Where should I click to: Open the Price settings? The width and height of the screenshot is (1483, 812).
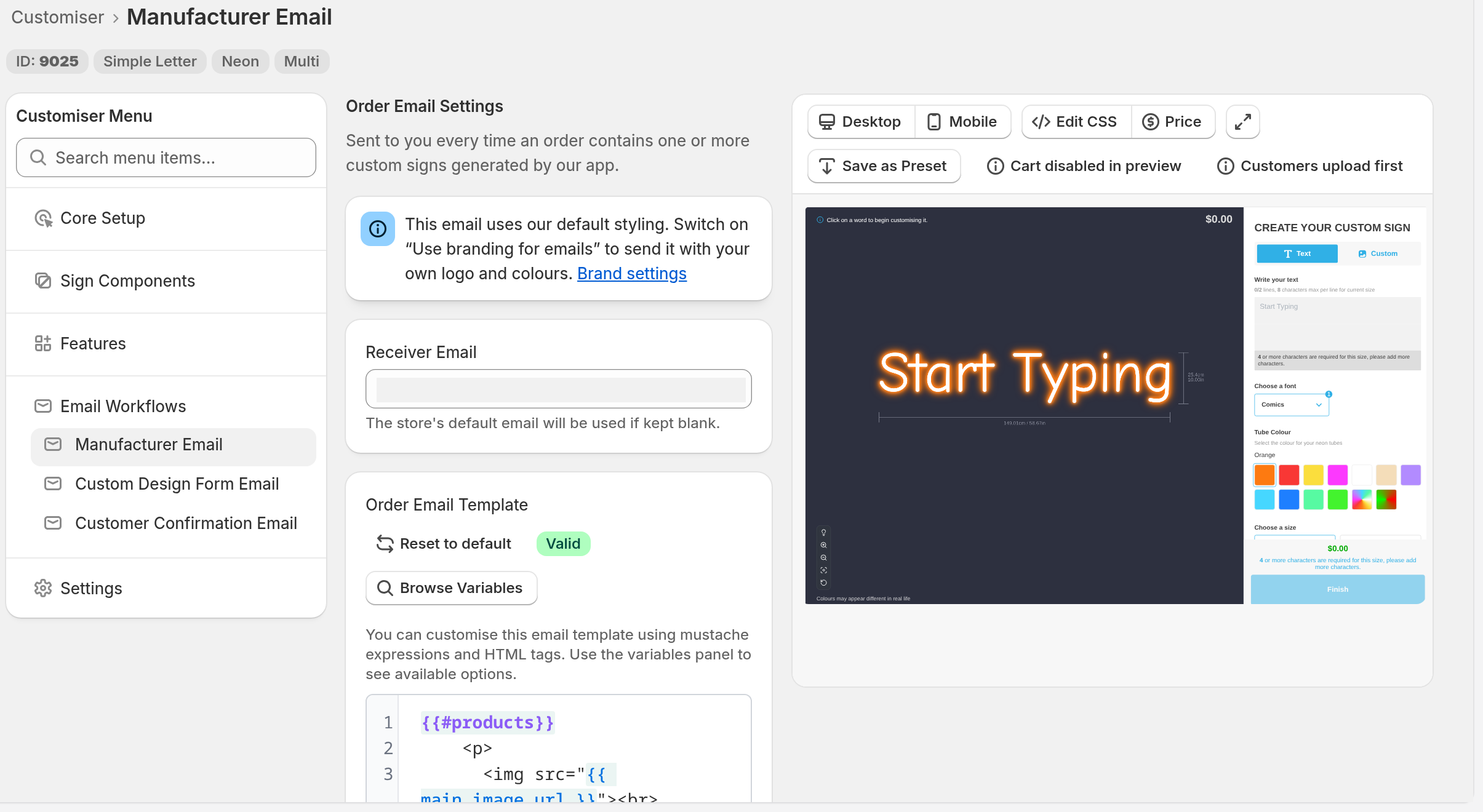[1173, 122]
